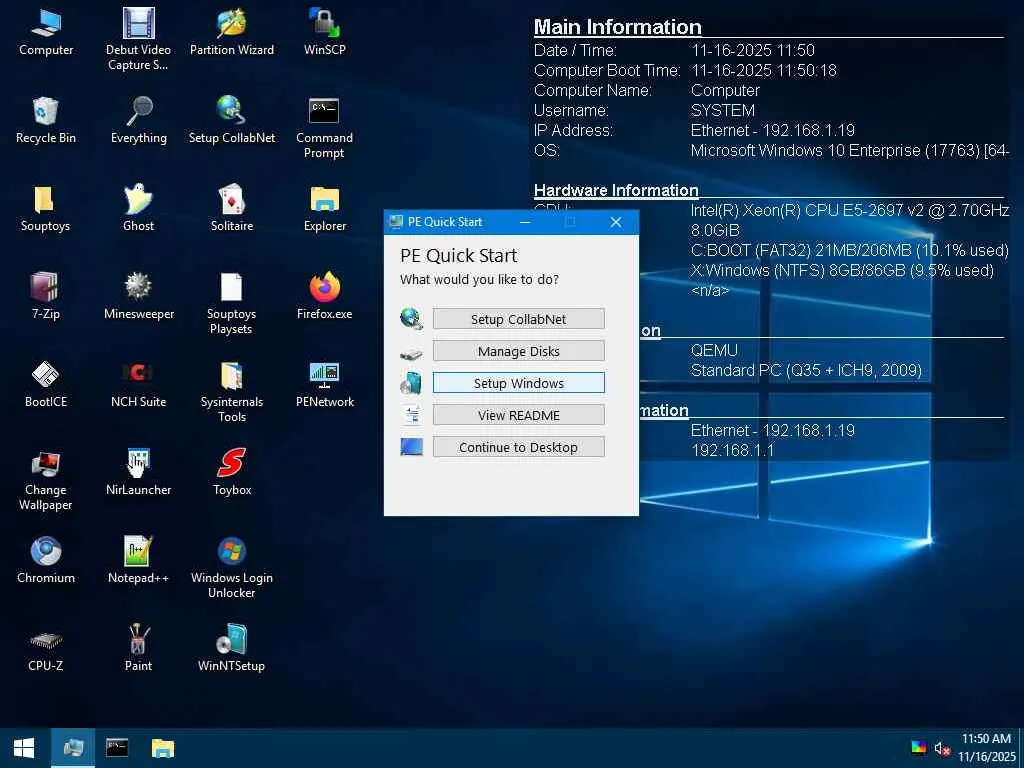Launch PENetwork desktop icon
The width and height of the screenshot is (1024, 768).
pyautogui.click(x=325, y=385)
